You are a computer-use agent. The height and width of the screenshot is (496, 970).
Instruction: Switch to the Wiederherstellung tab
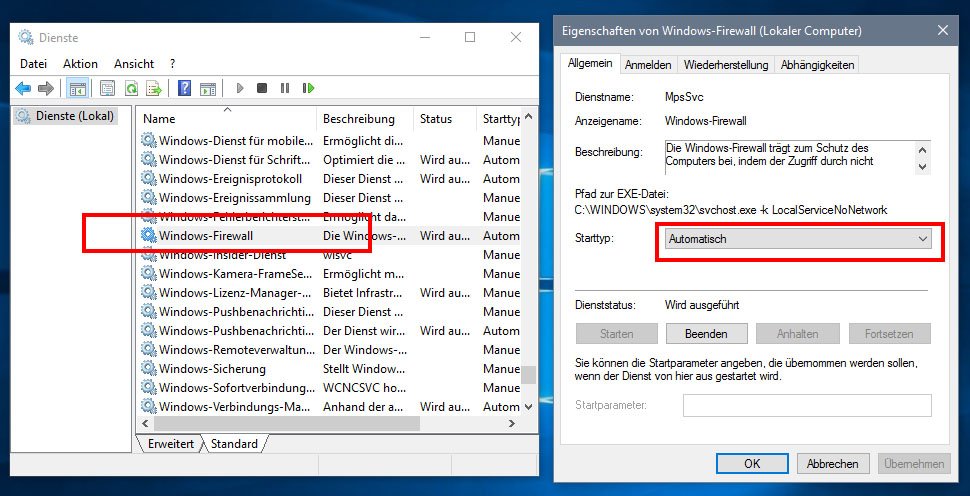[726, 65]
